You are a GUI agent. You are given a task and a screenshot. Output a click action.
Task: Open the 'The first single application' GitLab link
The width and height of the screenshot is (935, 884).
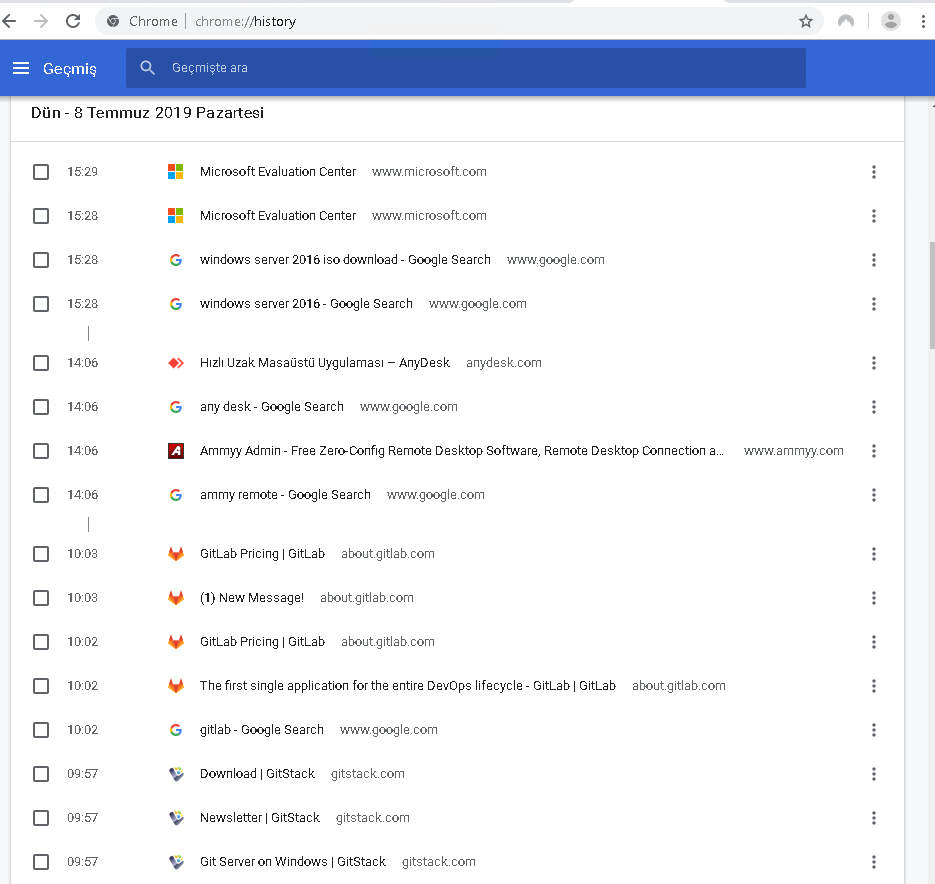408,686
